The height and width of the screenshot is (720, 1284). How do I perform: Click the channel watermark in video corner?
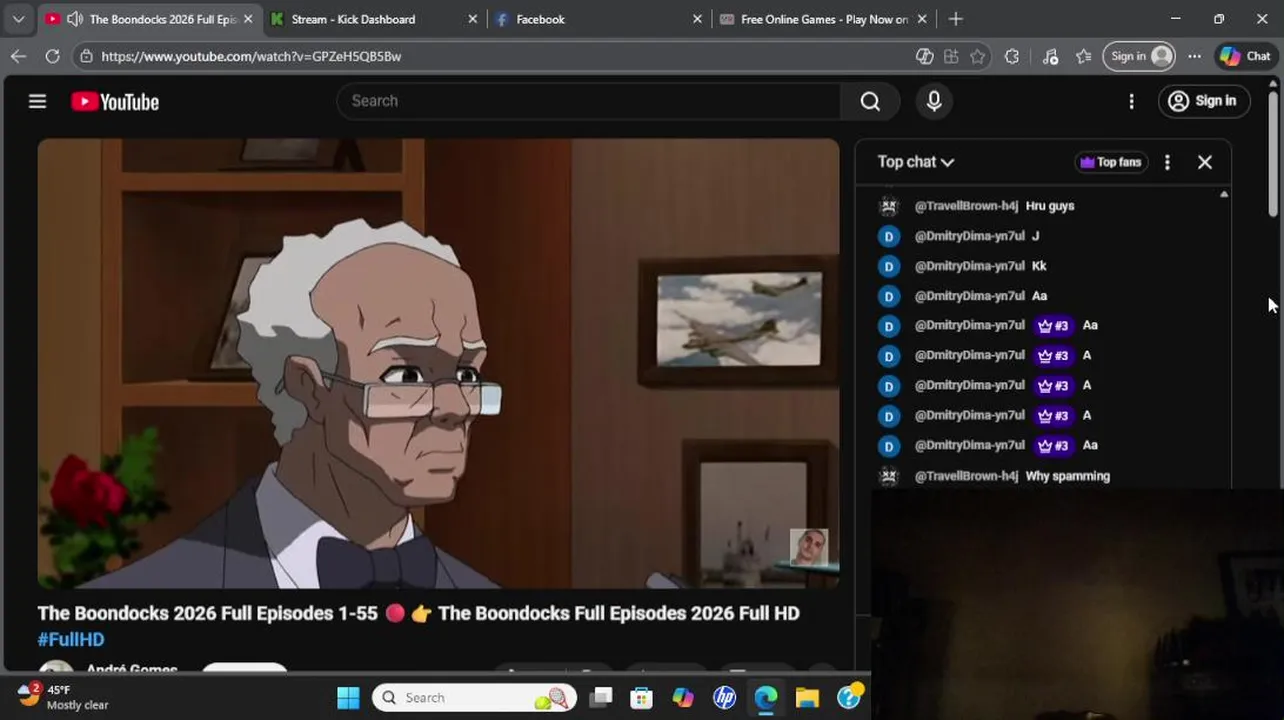[808, 548]
